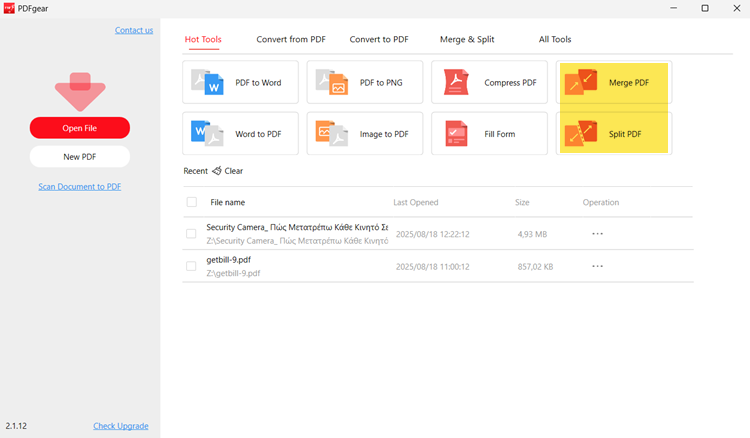Choose the Word to PDF text label
The width and height of the screenshot is (750, 438).
[x=258, y=134]
